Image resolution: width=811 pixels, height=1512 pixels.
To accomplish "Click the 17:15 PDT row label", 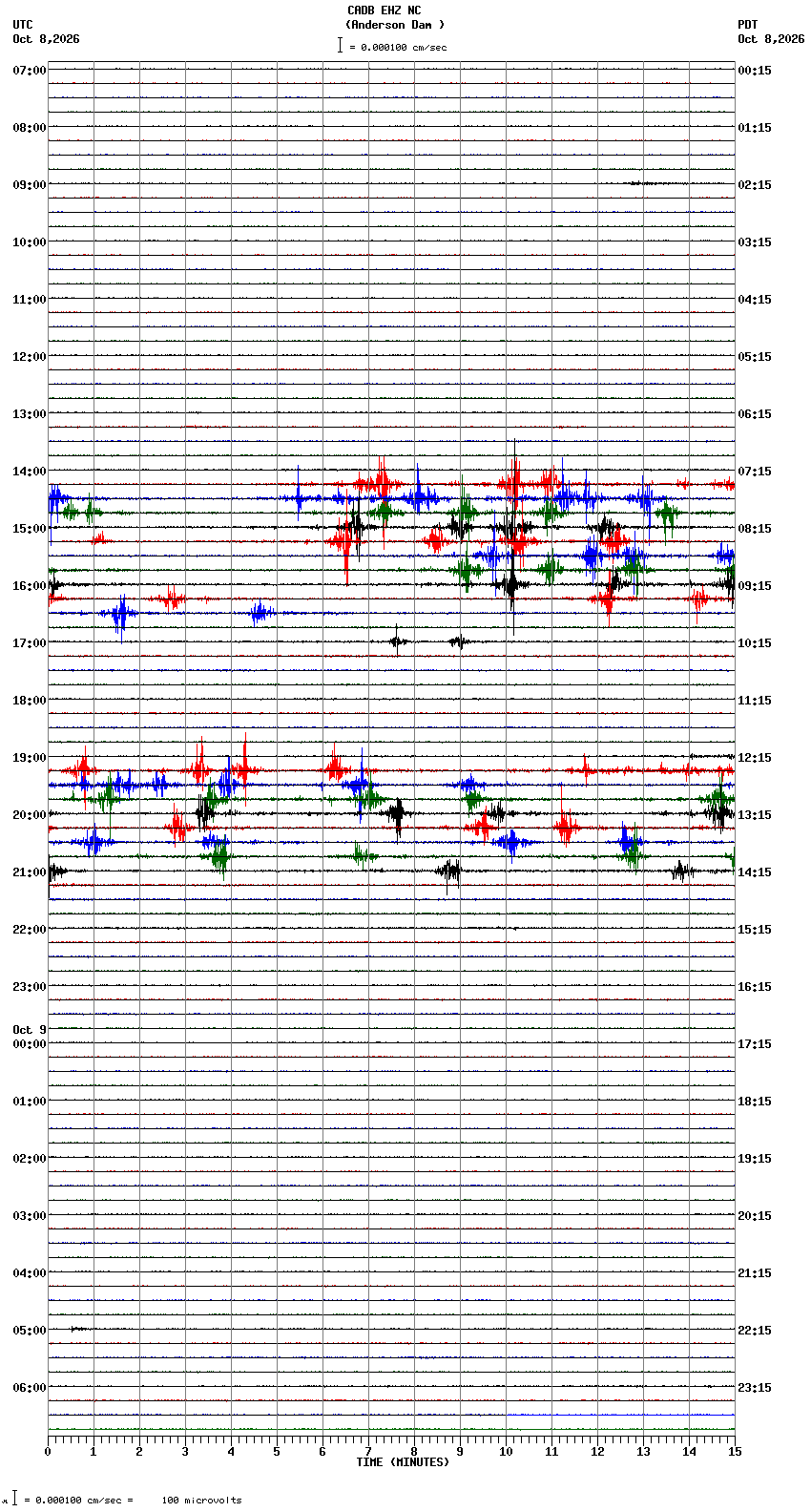I will pyautogui.click(x=755, y=1044).
